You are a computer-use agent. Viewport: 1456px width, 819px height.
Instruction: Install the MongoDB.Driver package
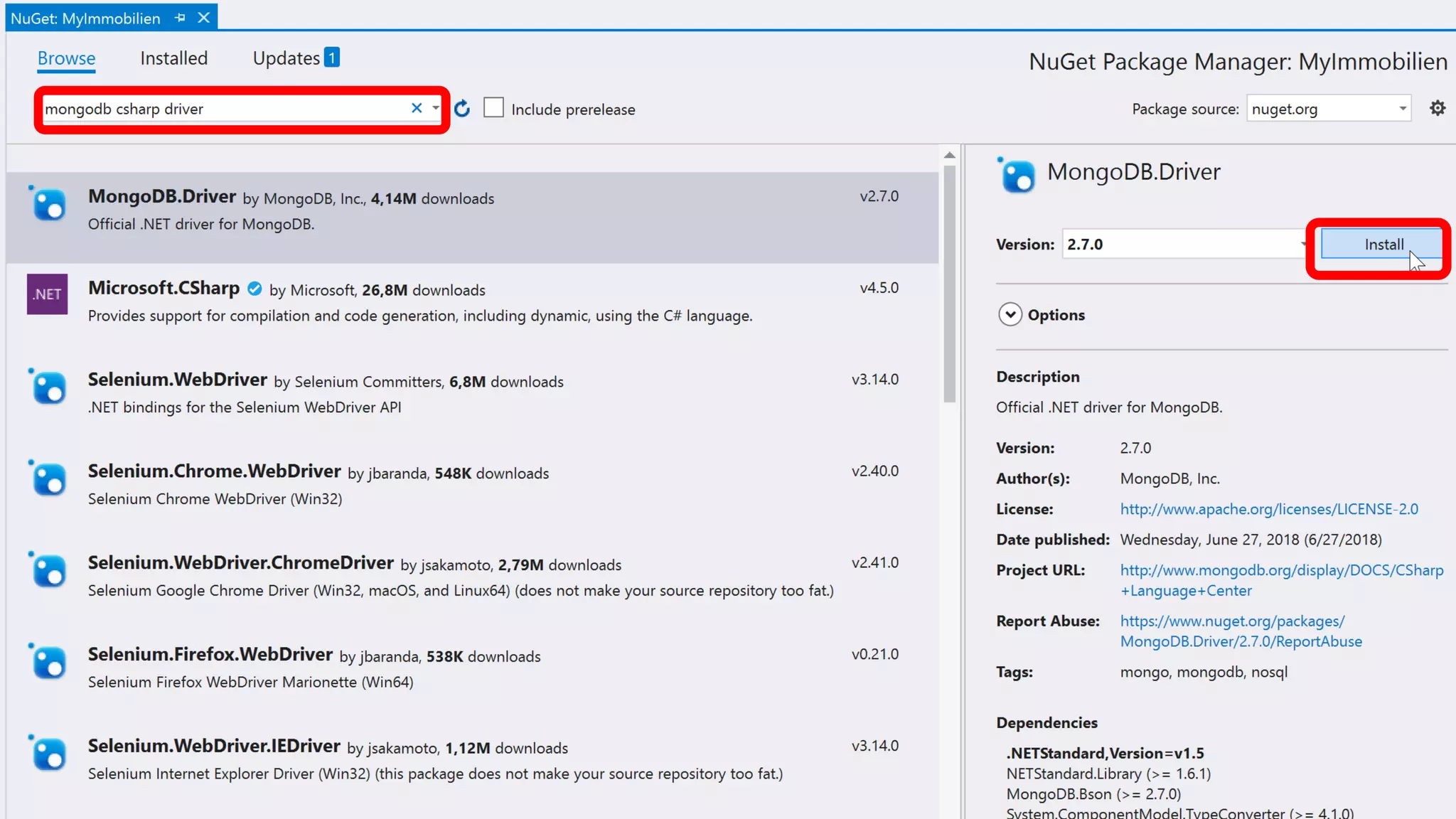1383,245
